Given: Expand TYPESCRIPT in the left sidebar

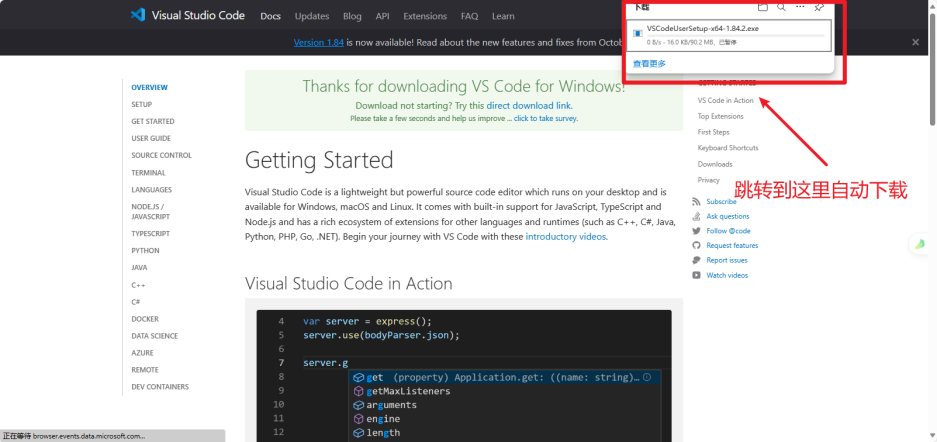Looking at the screenshot, I should point(151,234).
